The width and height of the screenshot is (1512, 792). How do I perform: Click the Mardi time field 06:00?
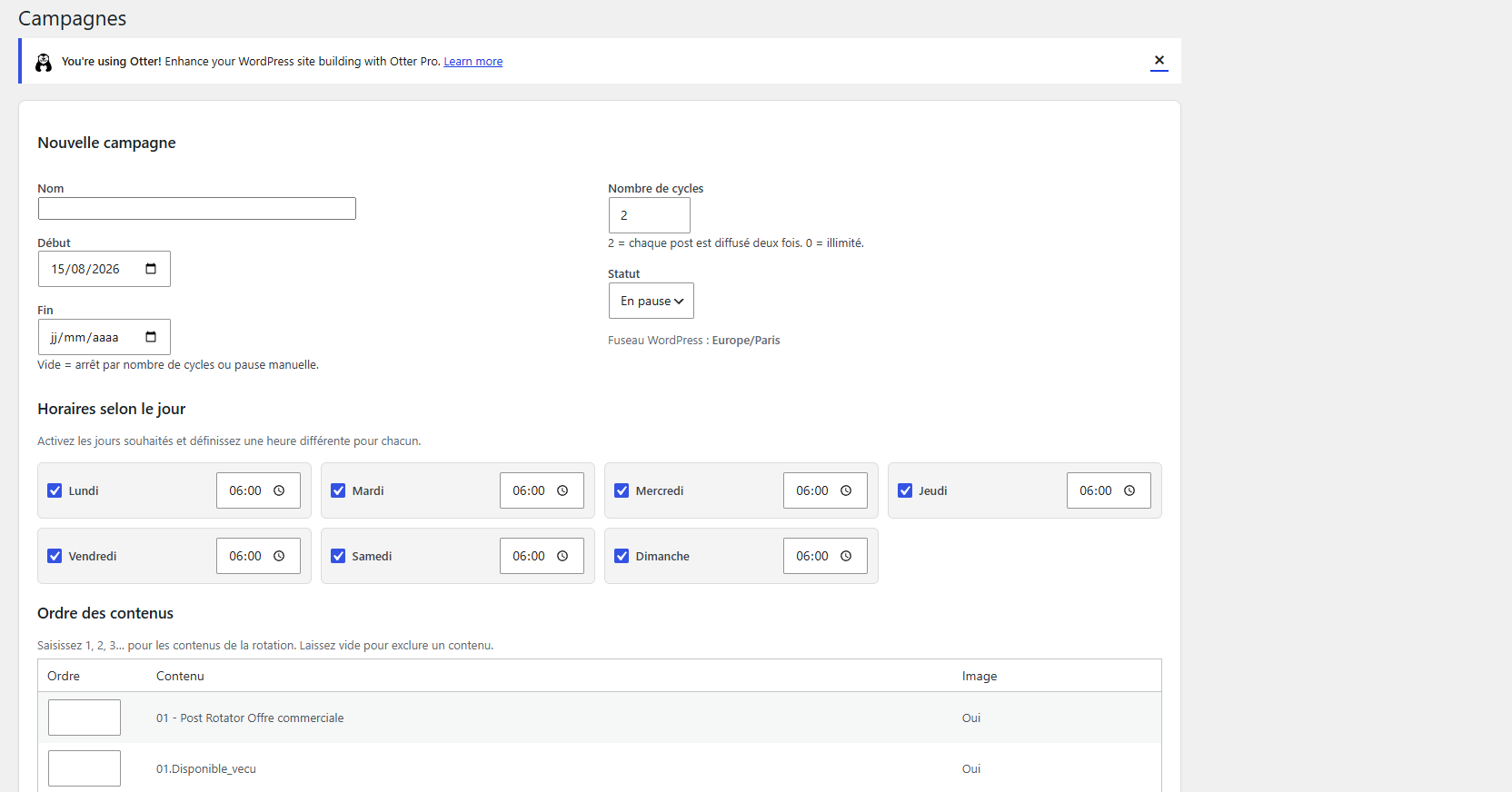point(542,490)
